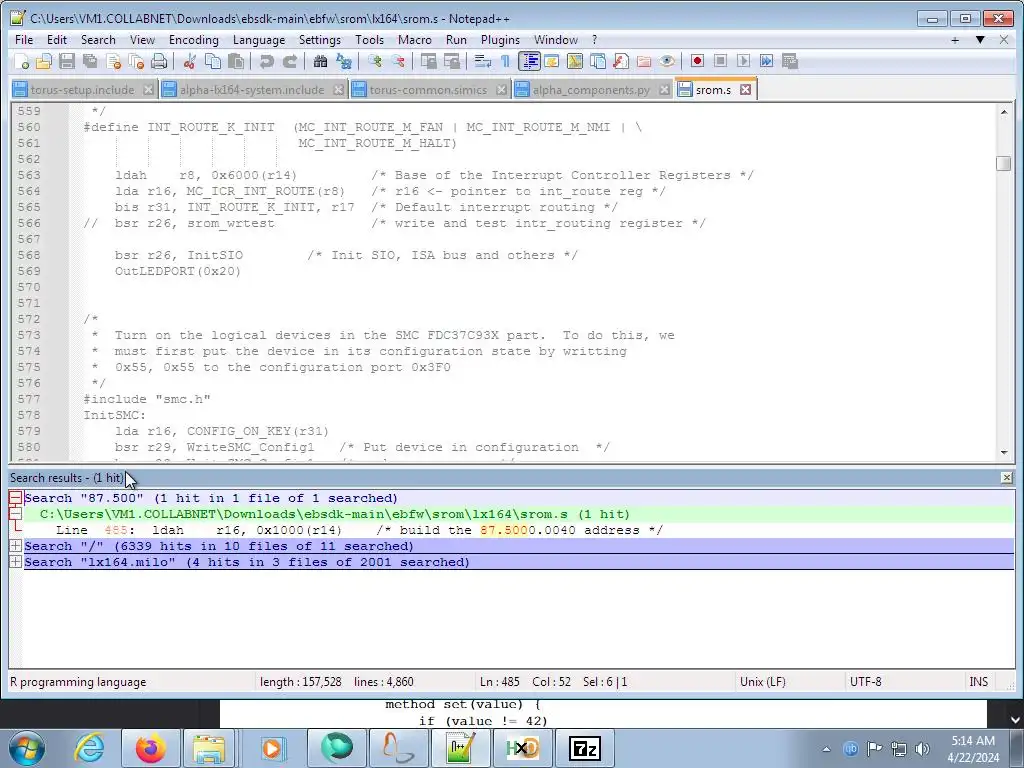1024x768 pixels.
Task: Save the current file
Action: (67, 61)
